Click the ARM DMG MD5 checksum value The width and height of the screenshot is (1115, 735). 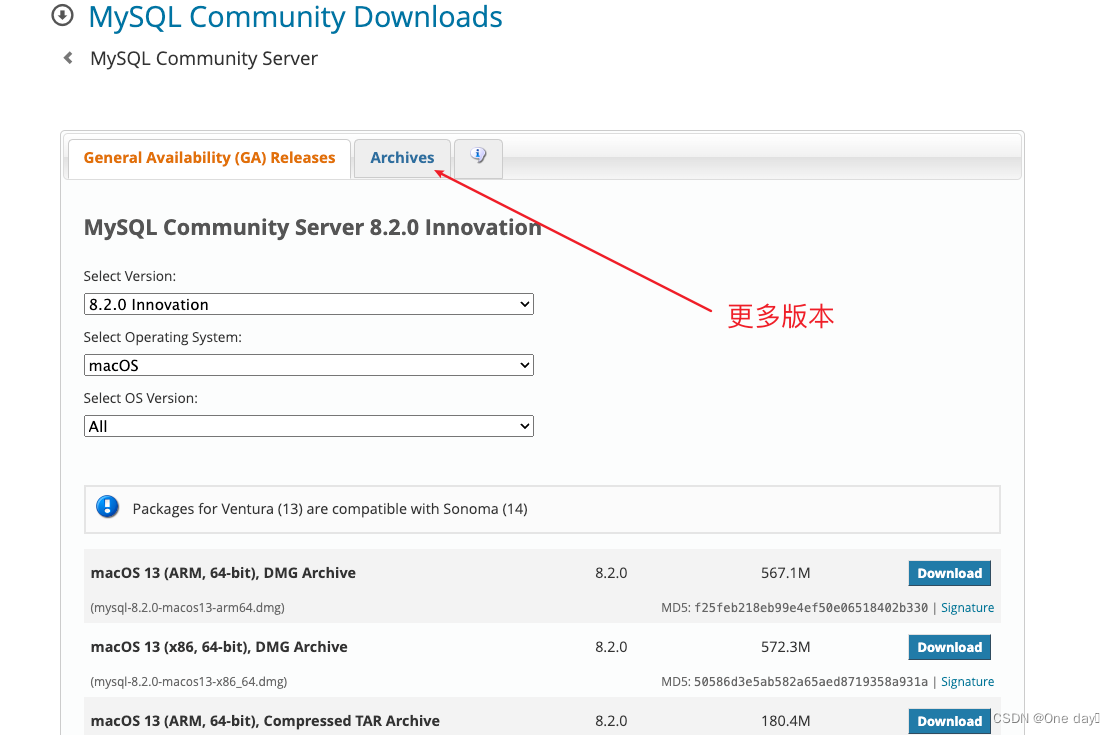[x=811, y=607]
